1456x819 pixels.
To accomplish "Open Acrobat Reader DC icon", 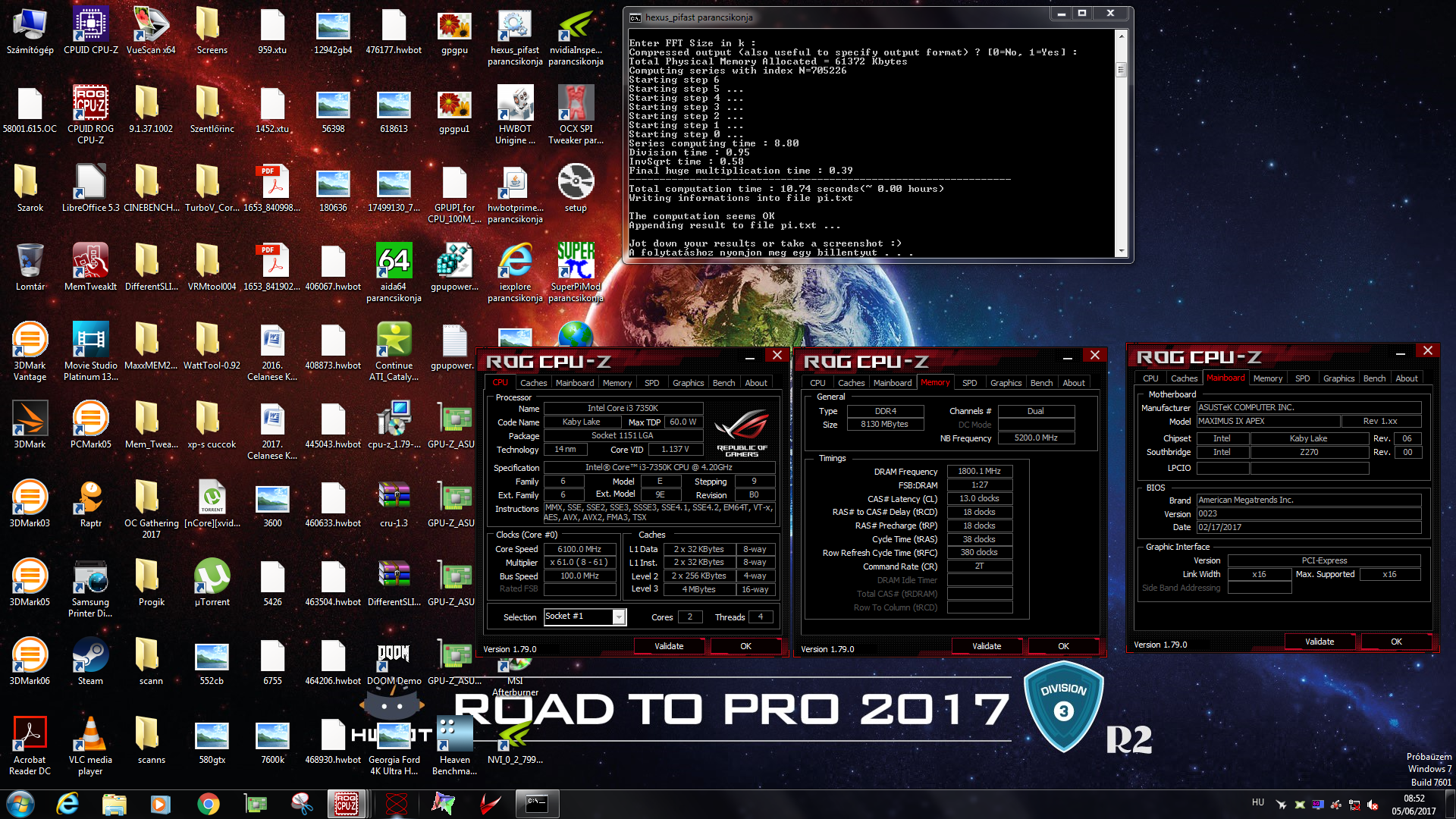I will [x=30, y=745].
